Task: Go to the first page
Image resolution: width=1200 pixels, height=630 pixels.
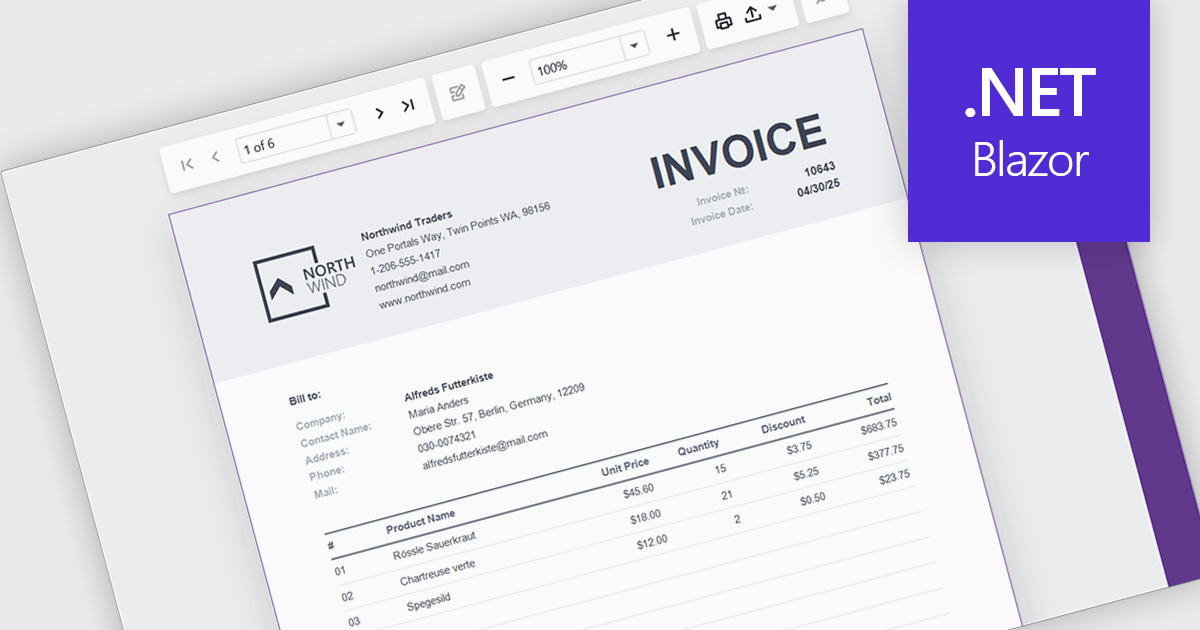Action: (x=187, y=164)
